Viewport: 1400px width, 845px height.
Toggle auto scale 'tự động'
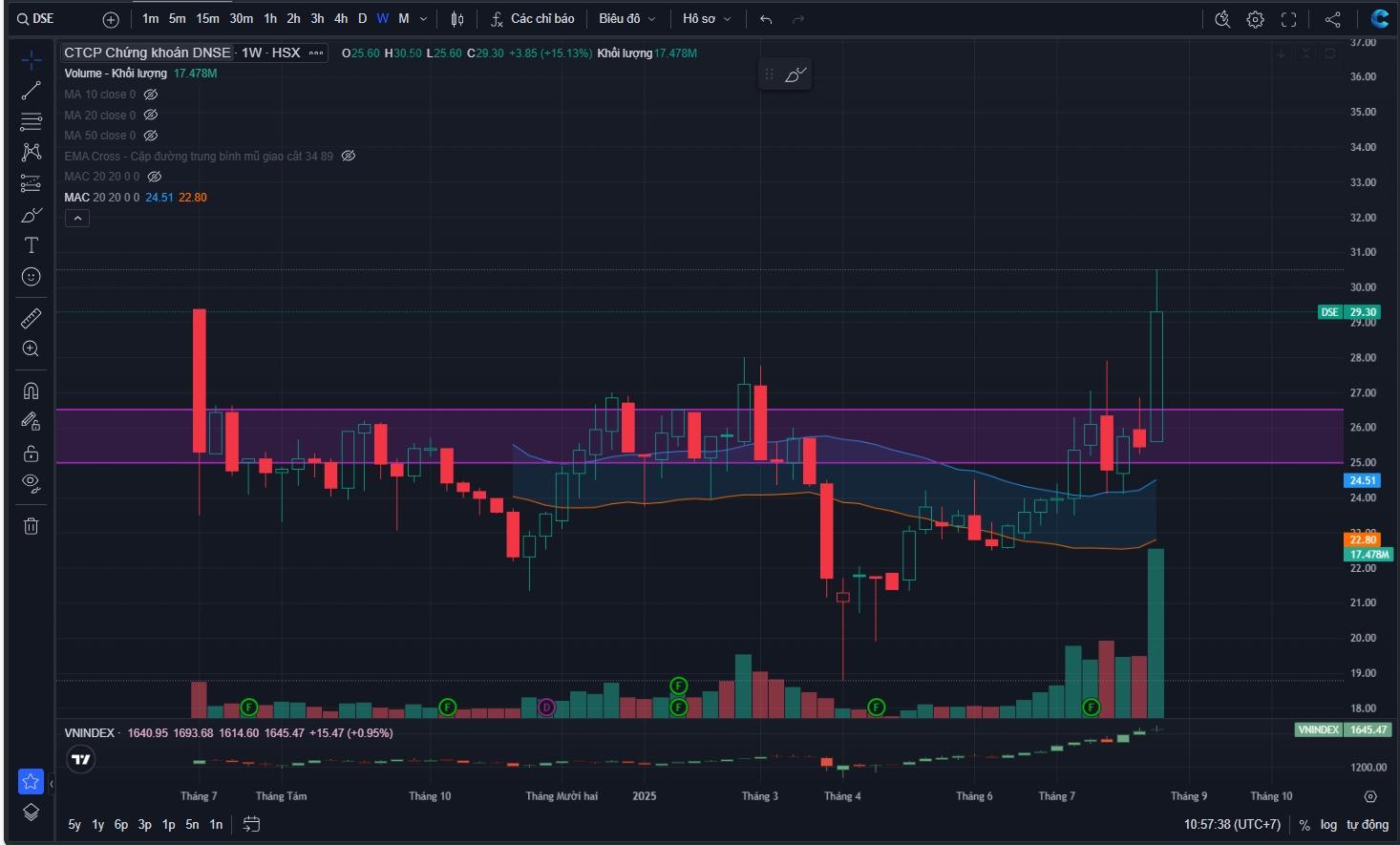coord(1368,825)
